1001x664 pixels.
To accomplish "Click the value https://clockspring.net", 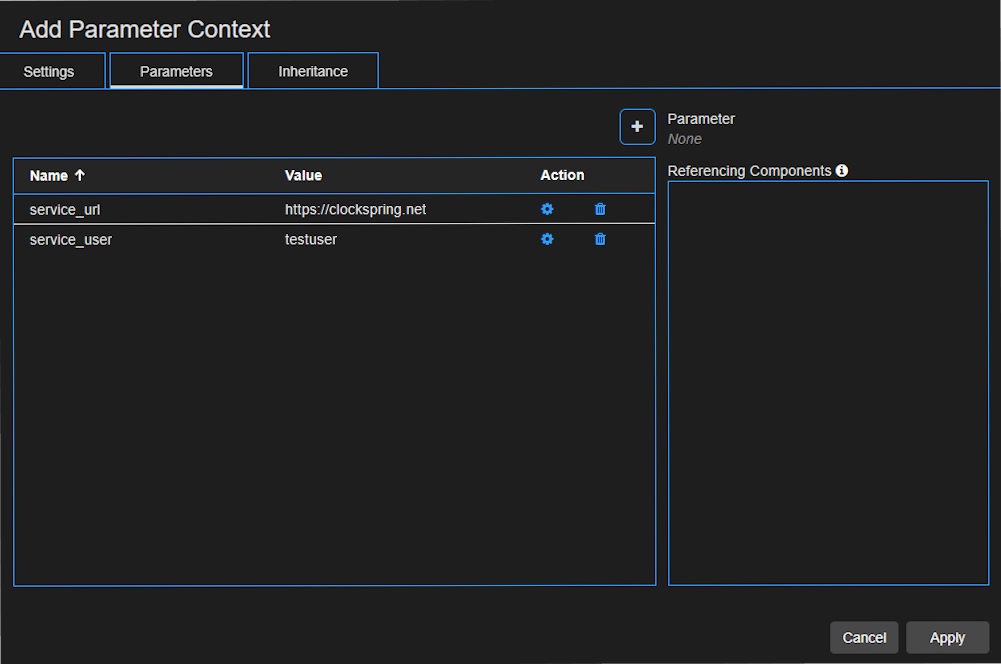I will pyautogui.click(x=355, y=209).
